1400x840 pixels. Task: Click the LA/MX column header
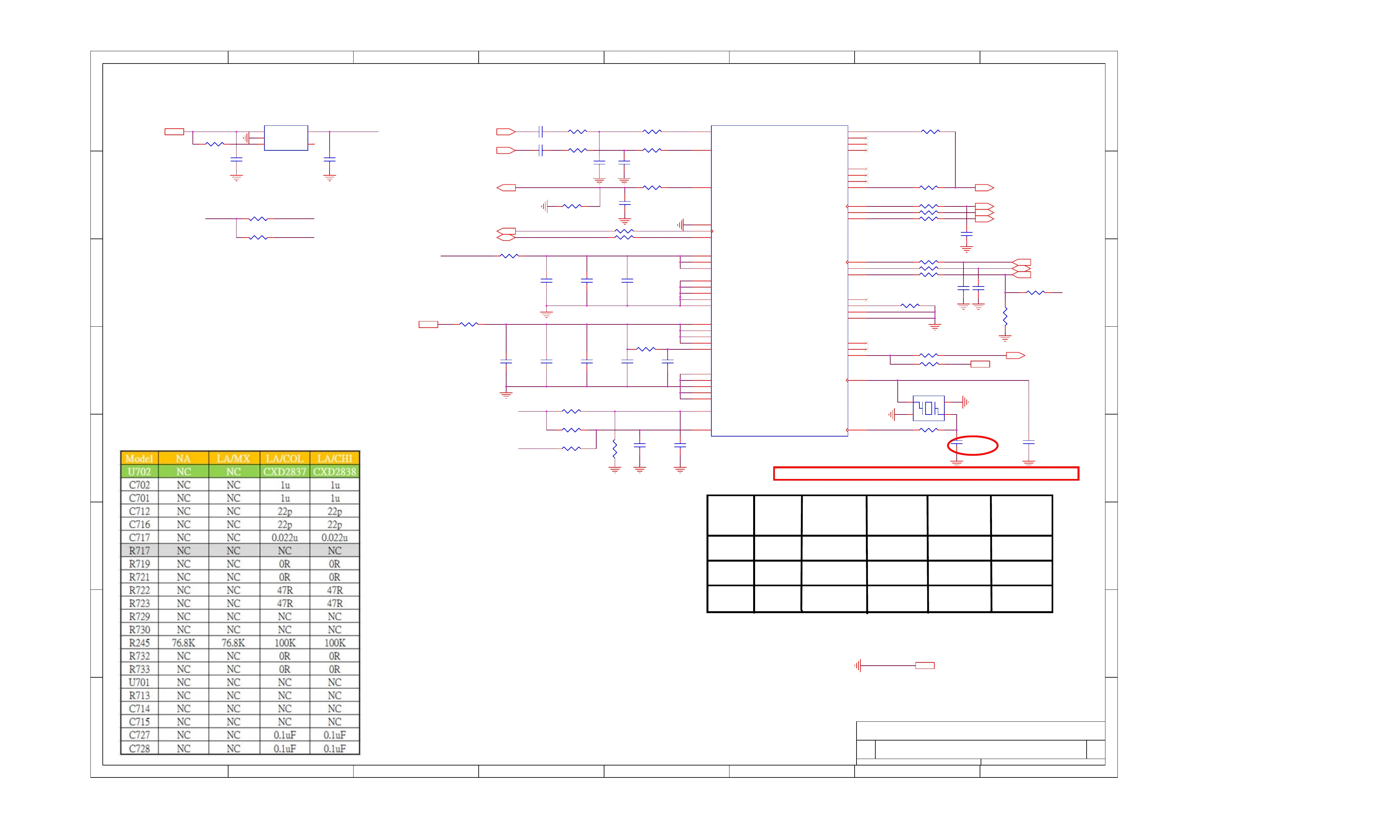coord(234,458)
